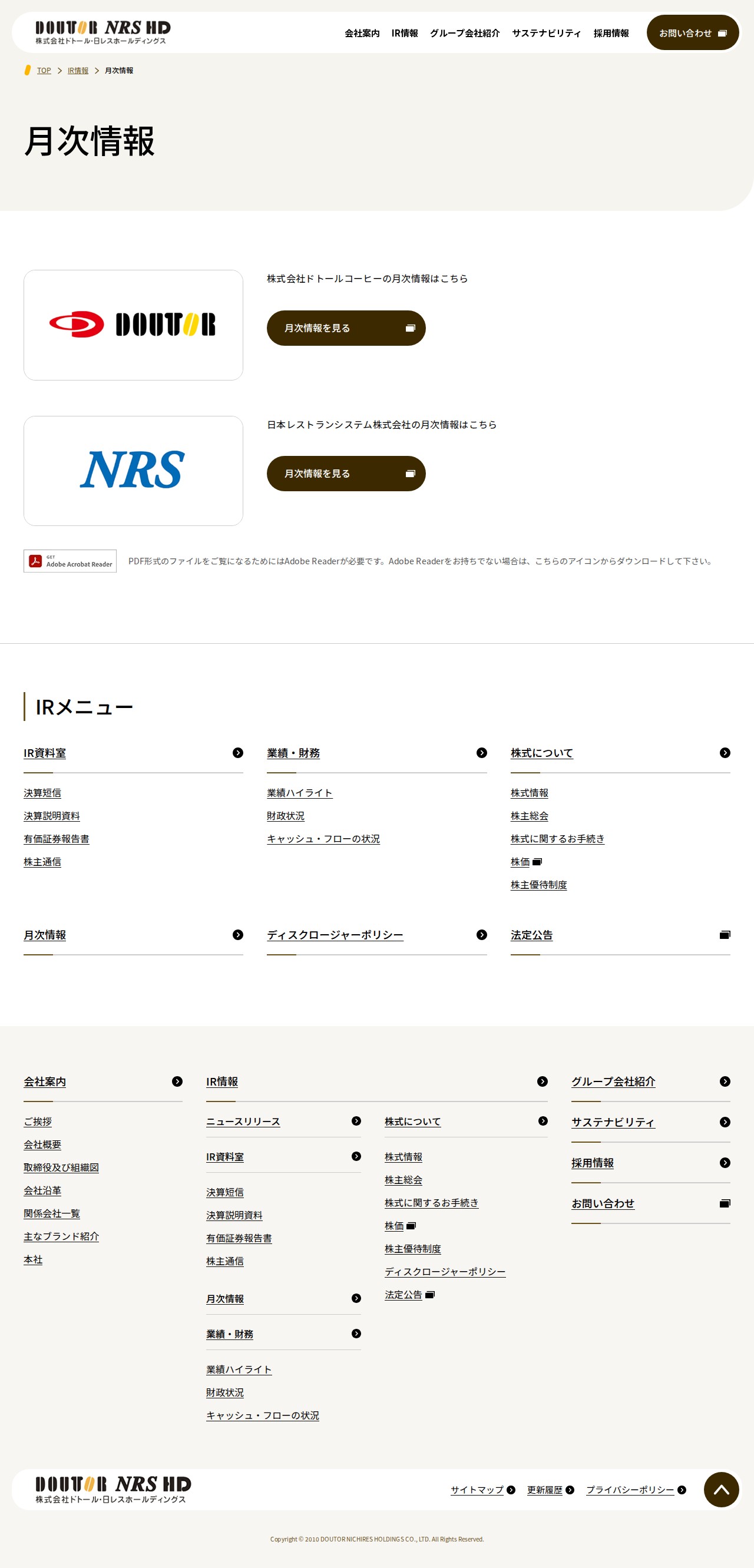Click arrow icon beside footer グループ会社紹介
754x1568 pixels.
coord(725,1081)
